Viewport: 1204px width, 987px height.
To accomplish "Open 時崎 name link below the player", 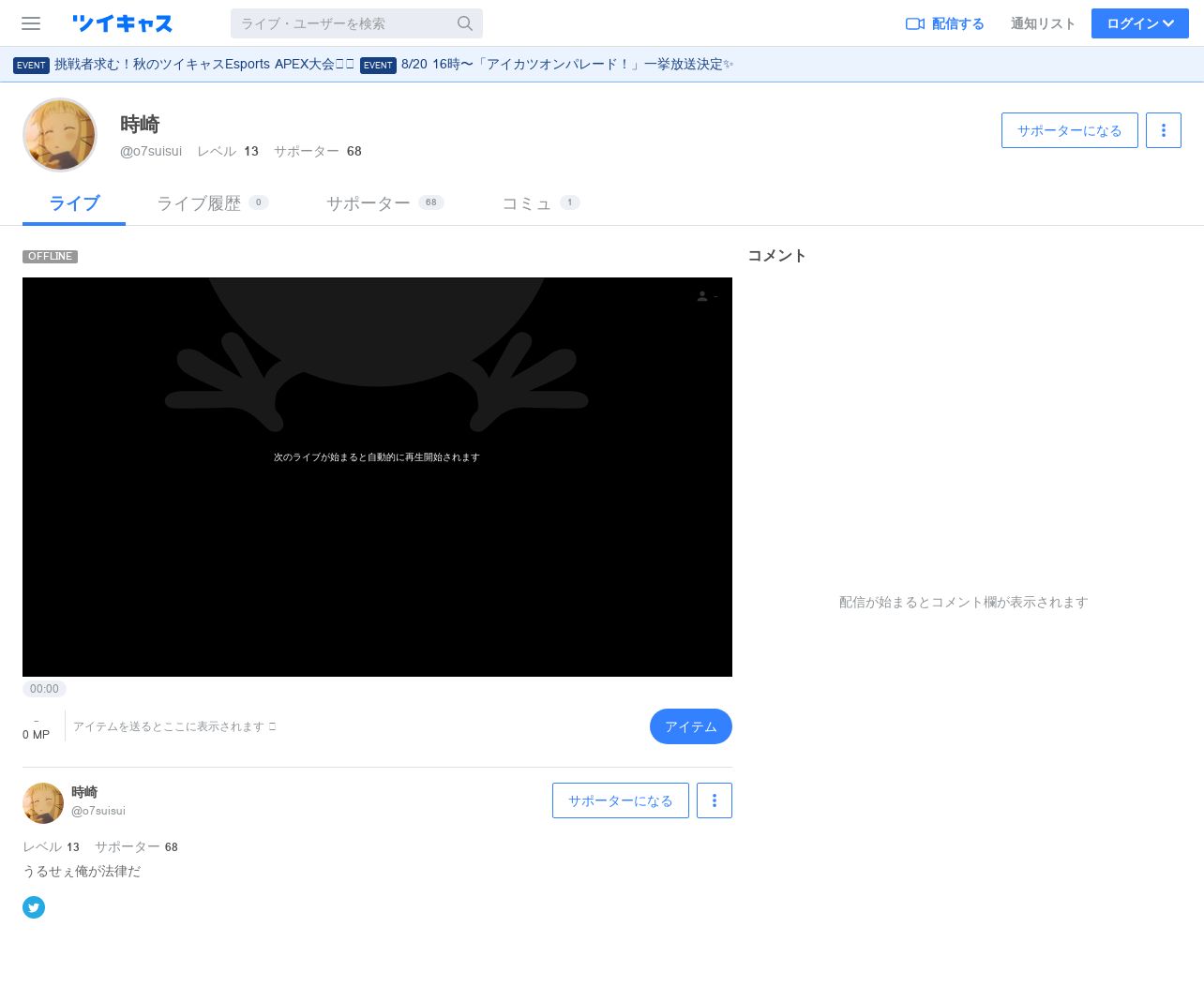I will click(84, 792).
